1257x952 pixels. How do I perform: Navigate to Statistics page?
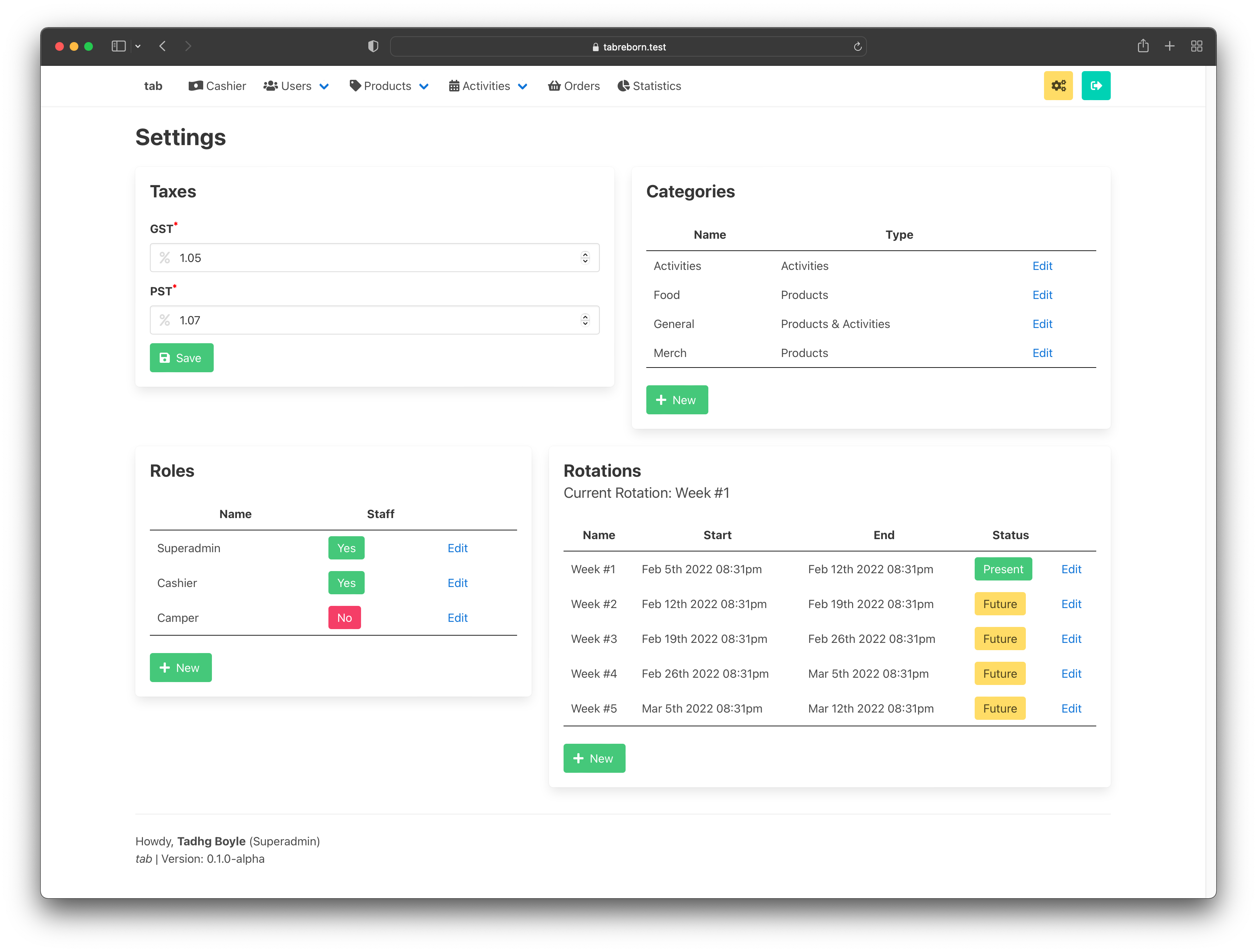point(649,86)
